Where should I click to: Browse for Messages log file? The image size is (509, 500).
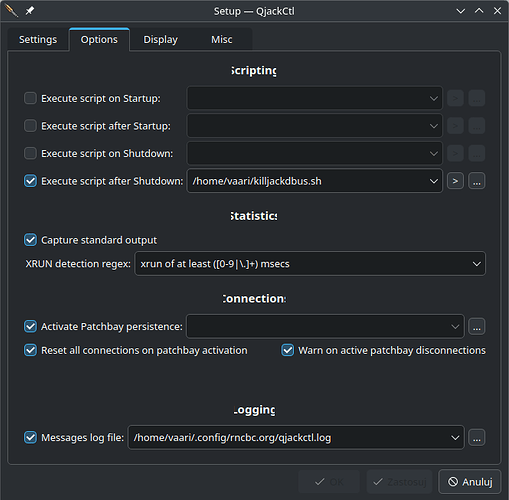(x=477, y=437)
